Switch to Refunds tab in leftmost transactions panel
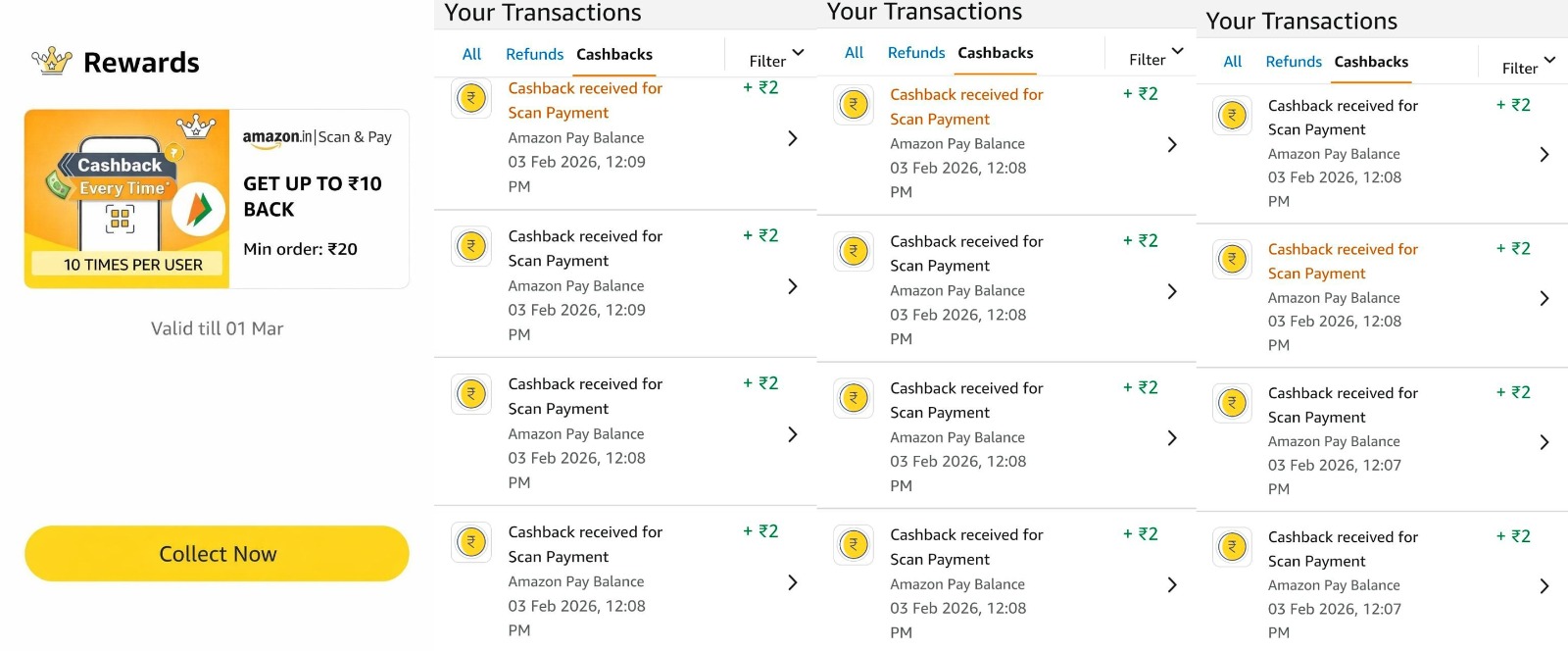Image resolution: width=1568 pixels, height=651 pixels. pyautogui.click(x=534, y=54)
